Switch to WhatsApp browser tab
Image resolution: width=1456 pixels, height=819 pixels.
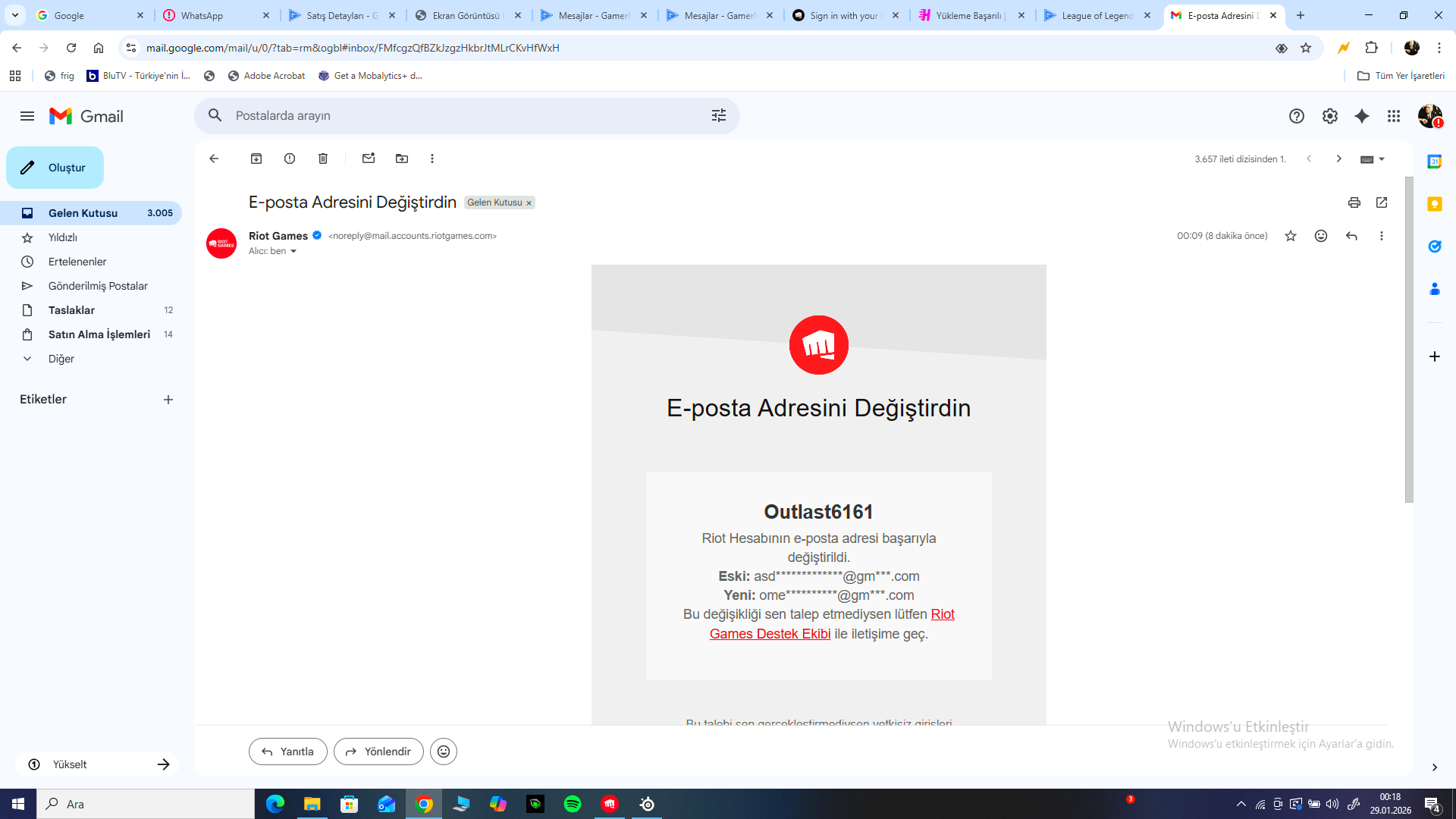tap(216, 15)
